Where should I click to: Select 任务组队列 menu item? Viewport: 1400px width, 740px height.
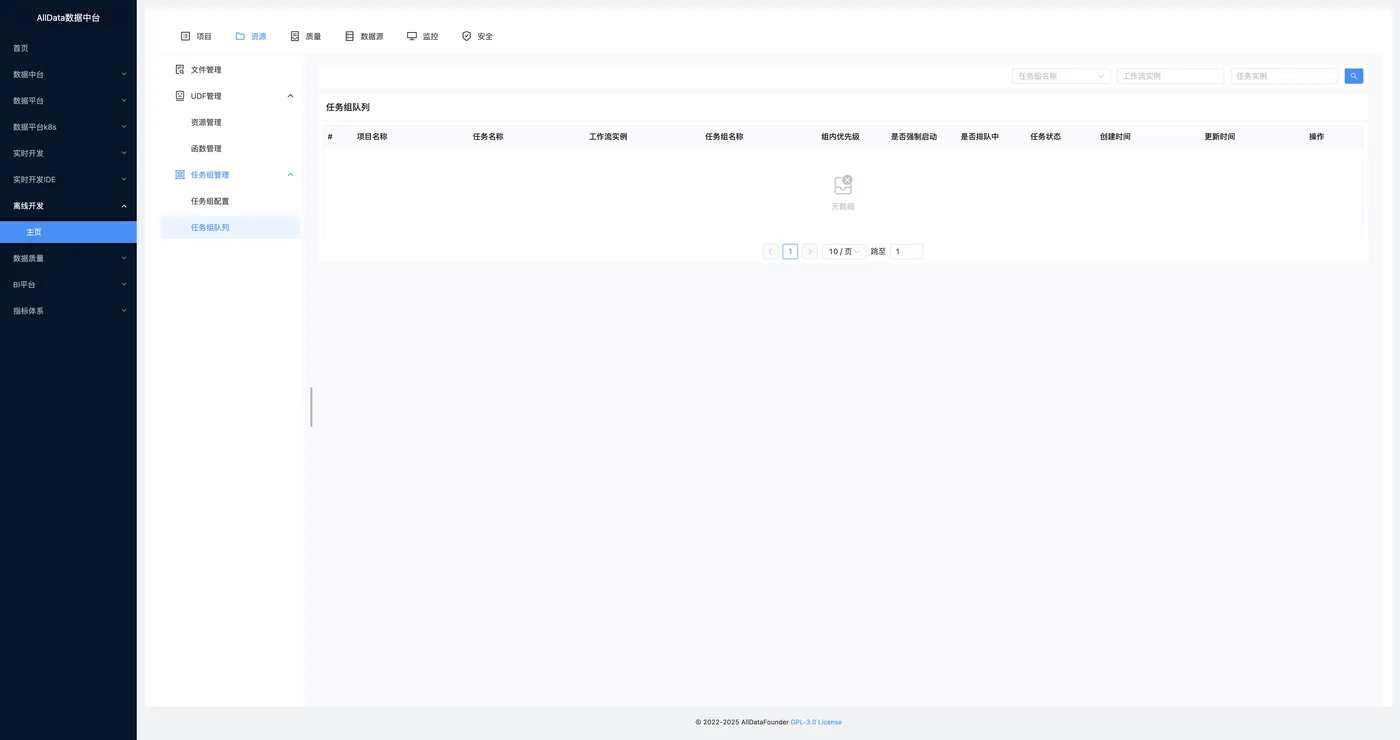230,228
